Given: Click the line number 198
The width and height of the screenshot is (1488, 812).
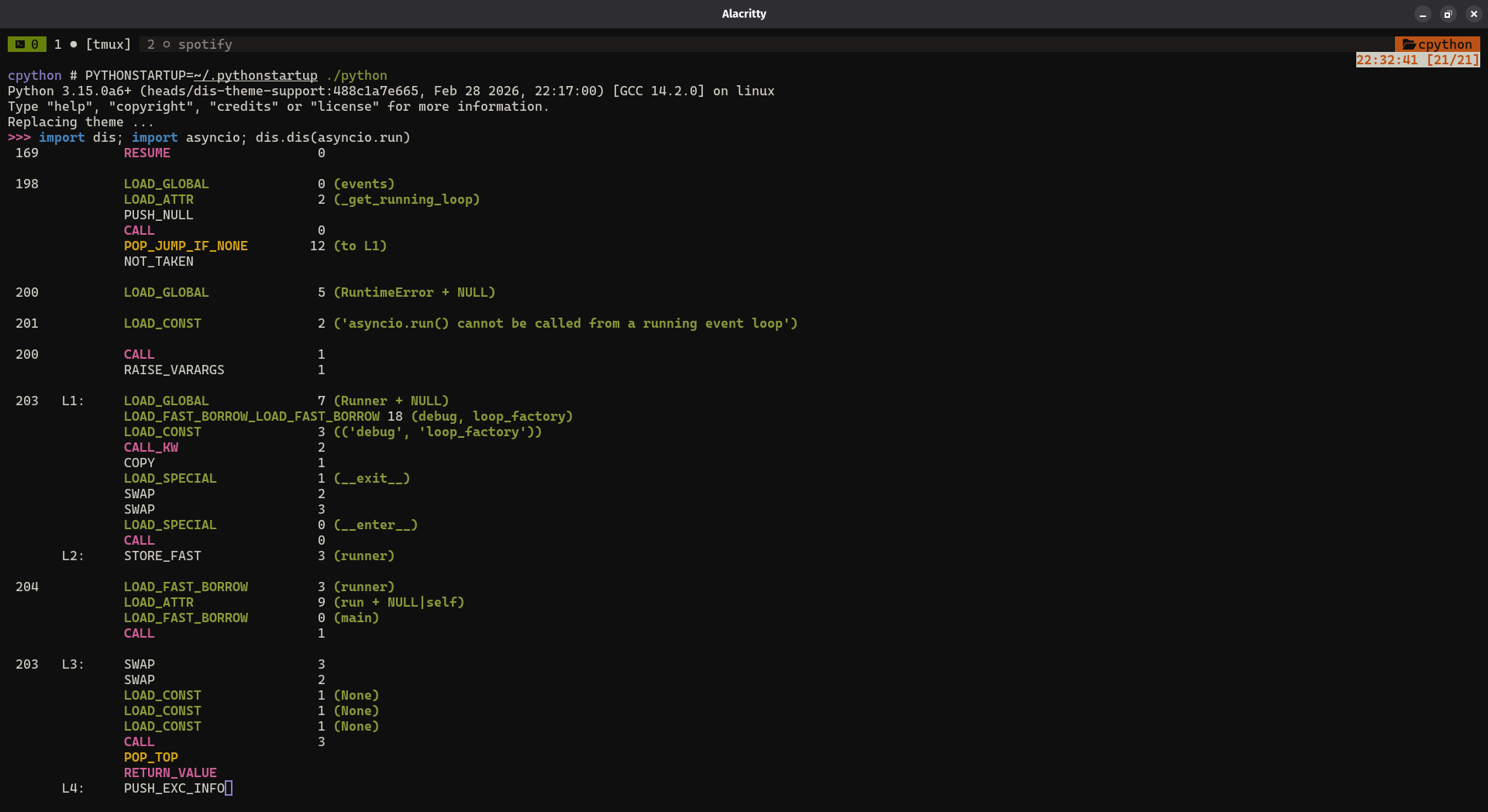Looking at the screenshot, I should pos(27,184).
